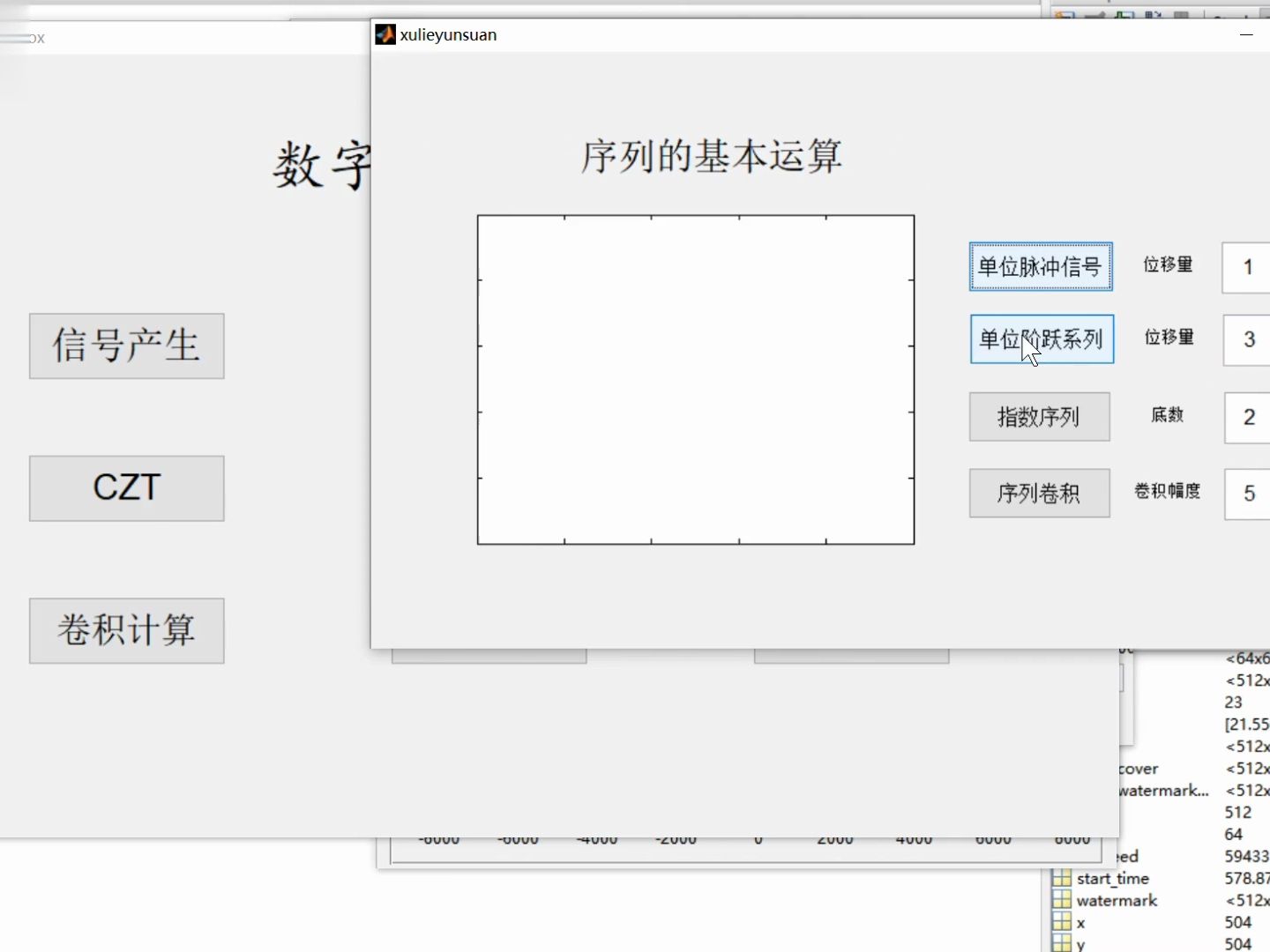Image resolution: width=1270 pixels, height=952 pixels.
Task: Click the MATLAB icon in xulieyunsuan title bar
Action: click(385, 34)
